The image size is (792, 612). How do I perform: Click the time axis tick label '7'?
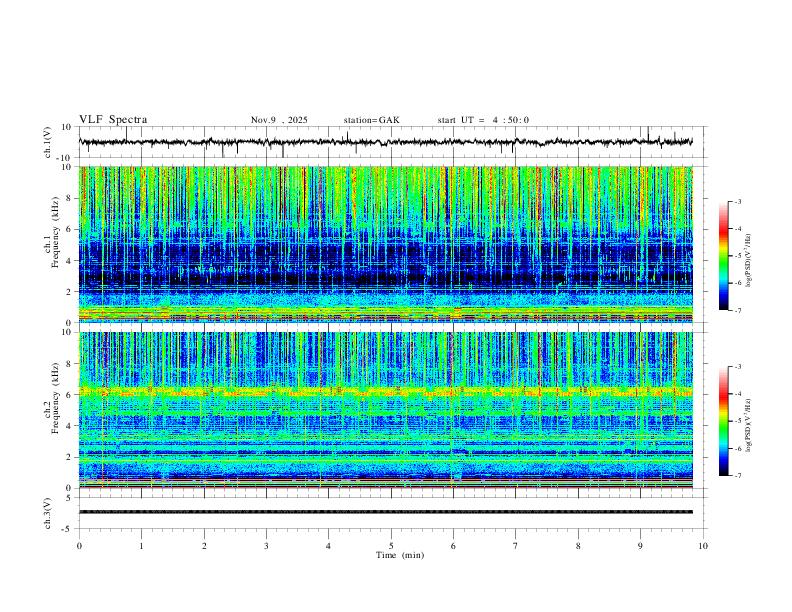pyautogui.click(x=516, y=546)
